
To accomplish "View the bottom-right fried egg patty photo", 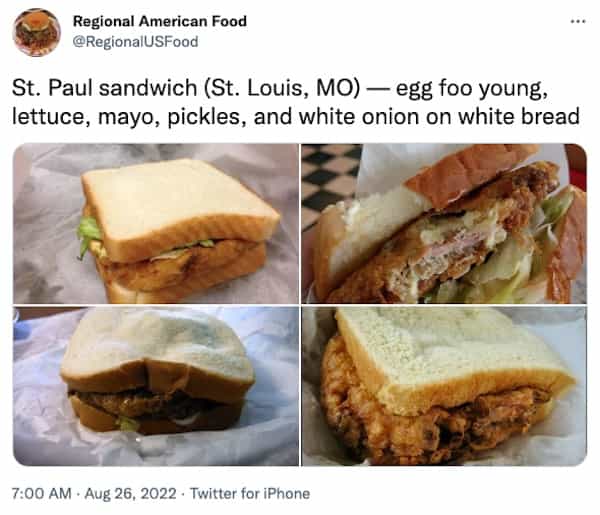I will (x=444, y=386).
